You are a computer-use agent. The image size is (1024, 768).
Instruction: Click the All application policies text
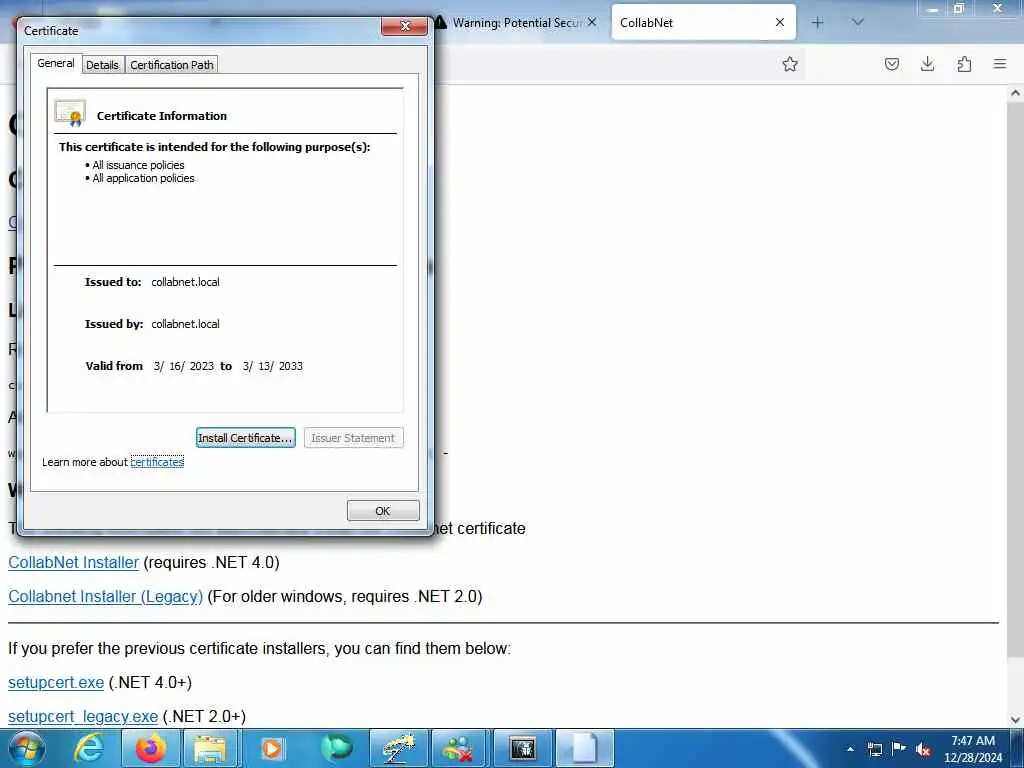tap(144, 178)
